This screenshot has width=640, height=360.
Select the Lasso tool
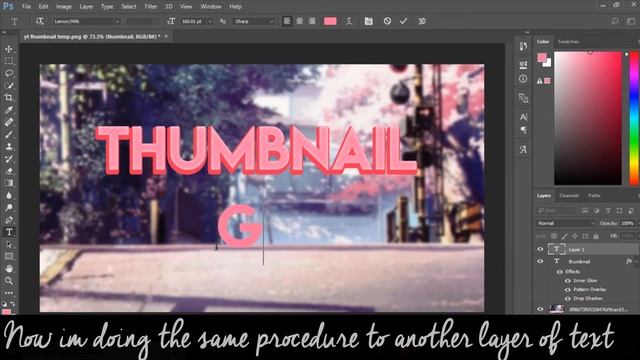click(9, 73)
